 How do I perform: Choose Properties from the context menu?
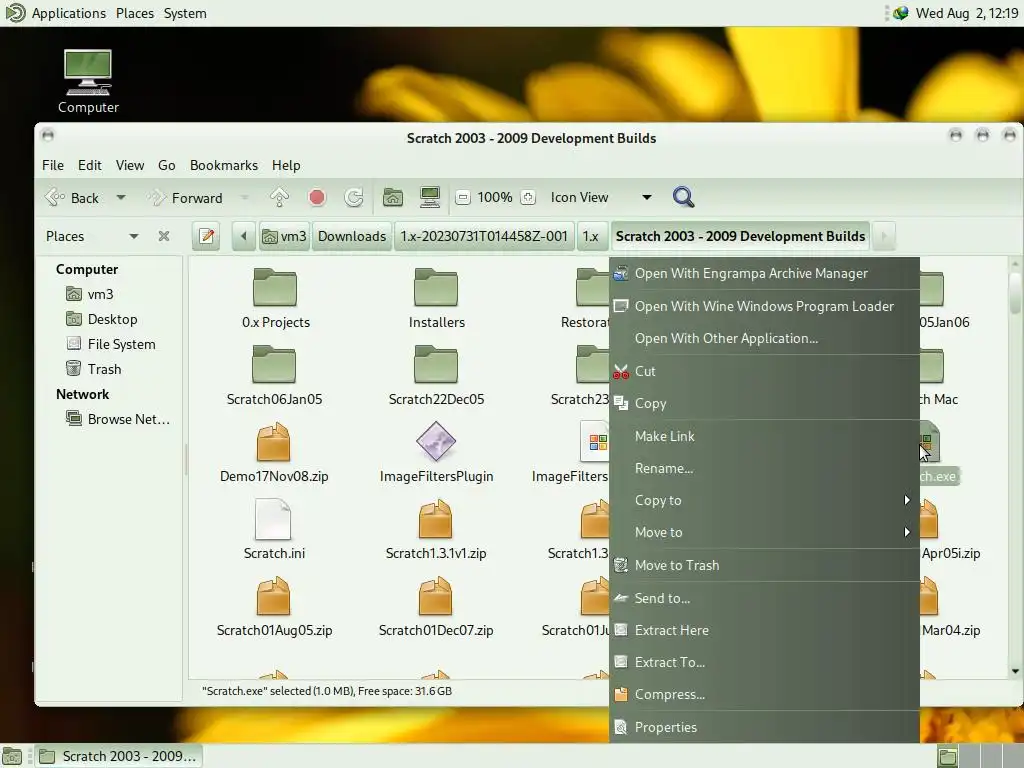tap(764, 727)
